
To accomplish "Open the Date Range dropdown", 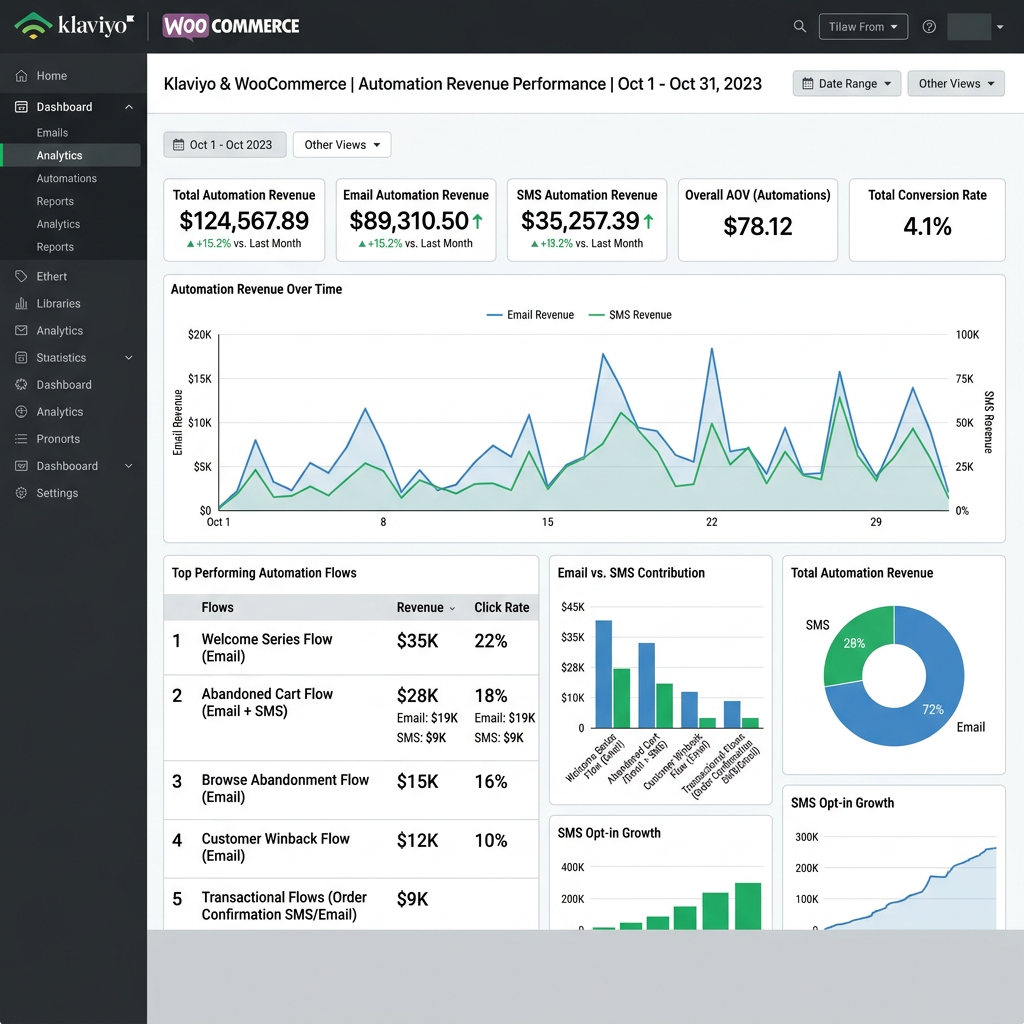I will click(x=846, y=84).
